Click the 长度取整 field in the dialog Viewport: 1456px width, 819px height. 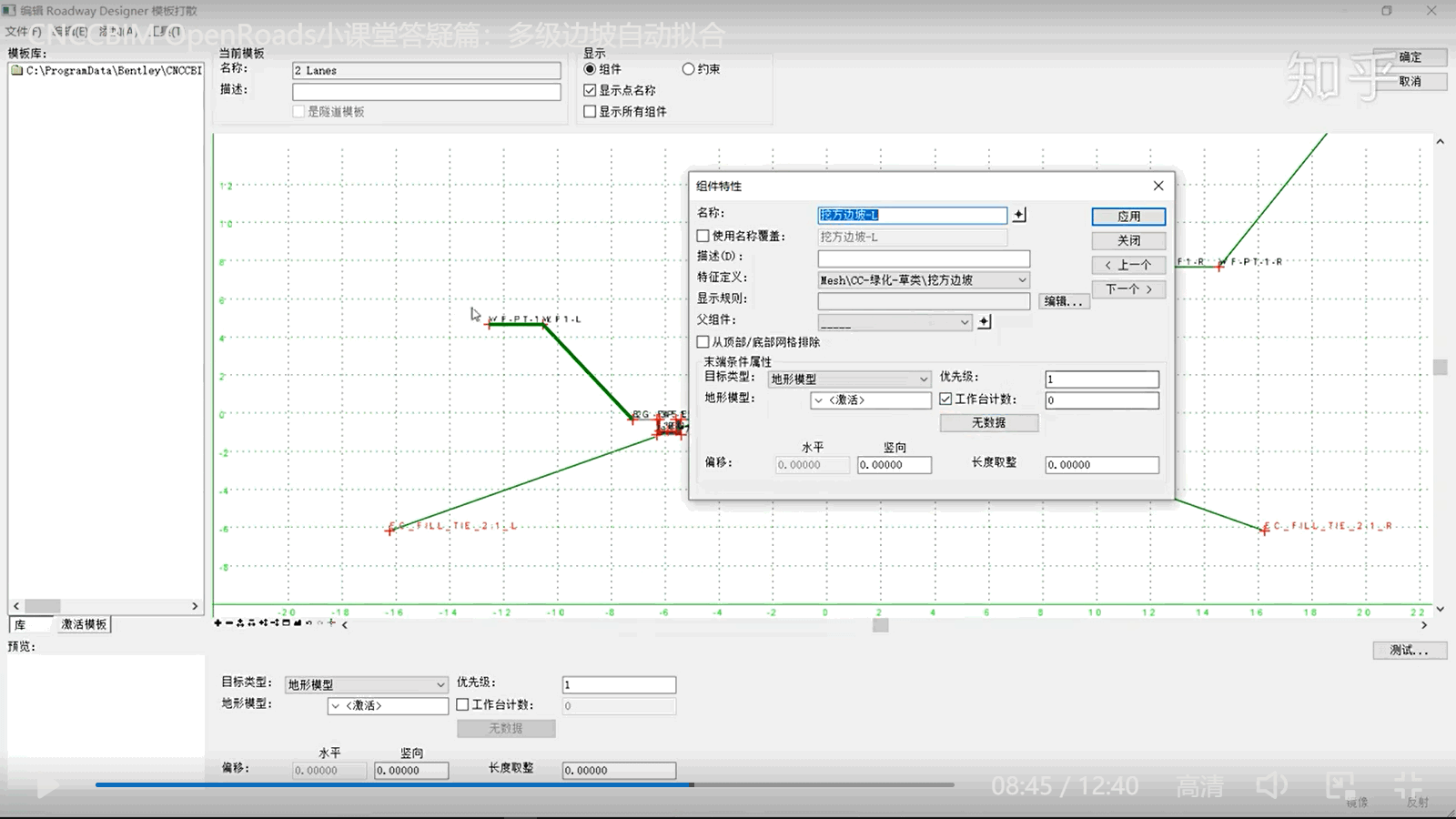tap(1102, 465)
